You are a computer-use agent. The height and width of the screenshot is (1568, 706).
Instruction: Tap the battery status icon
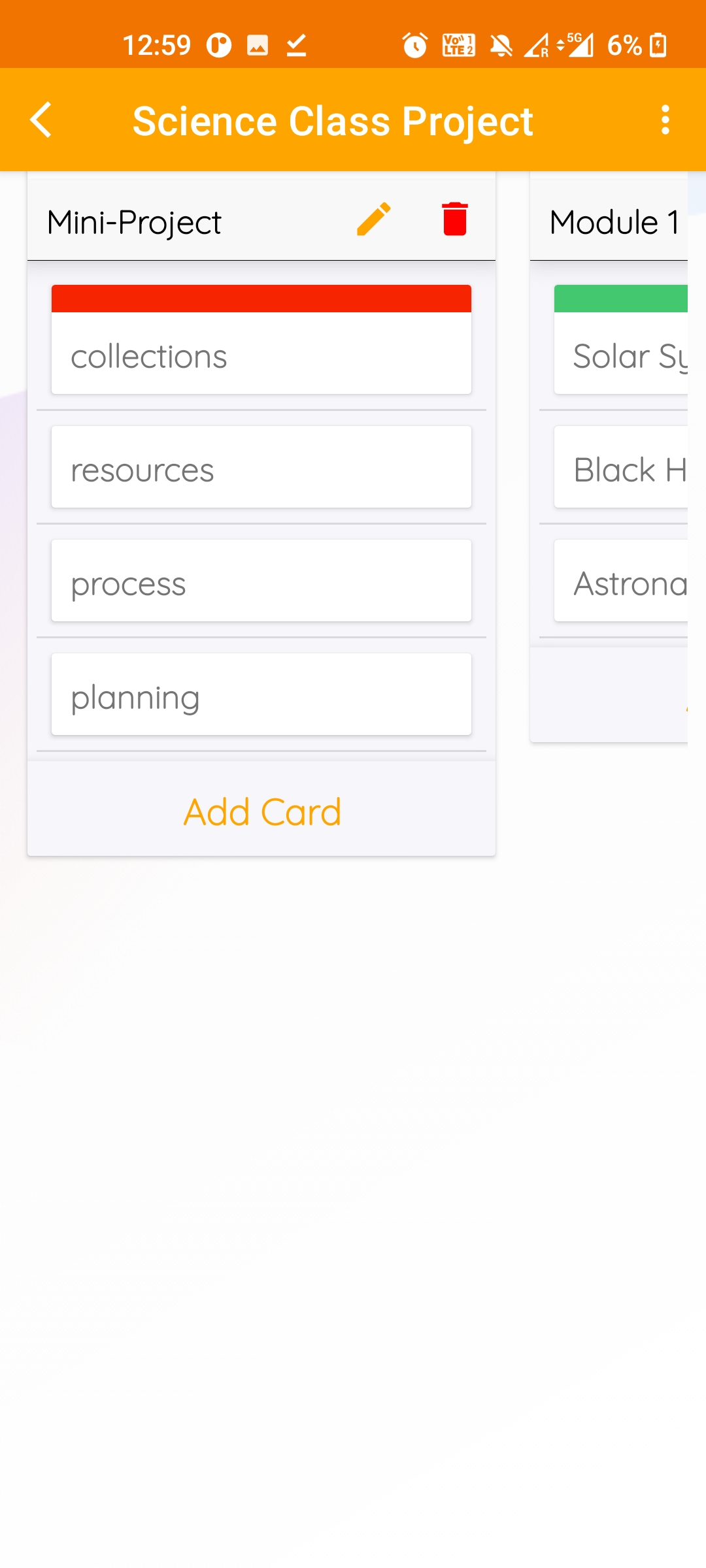659,45
